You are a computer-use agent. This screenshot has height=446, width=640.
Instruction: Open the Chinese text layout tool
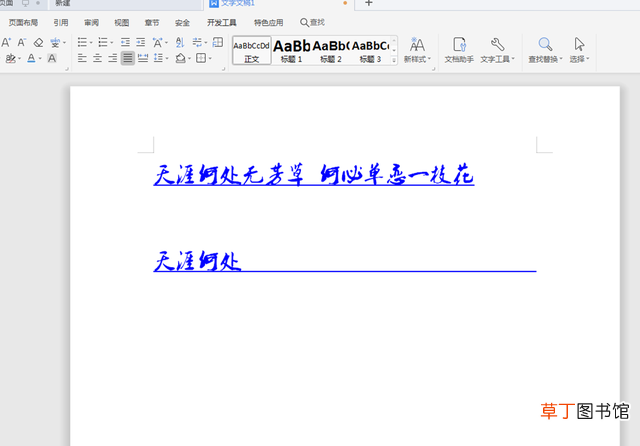[158, 42]
